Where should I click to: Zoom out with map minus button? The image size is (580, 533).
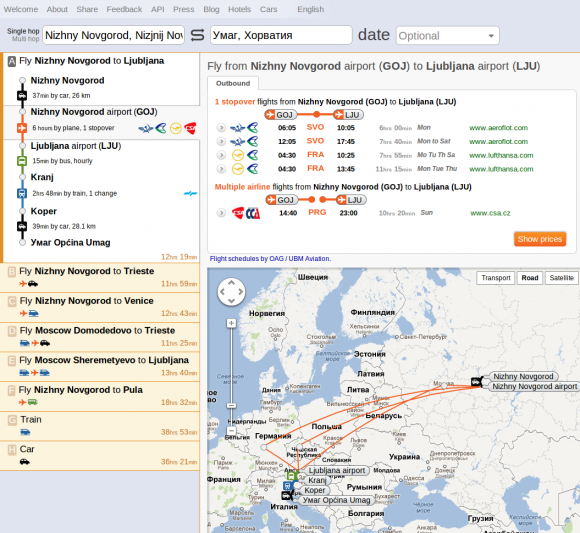231,431
